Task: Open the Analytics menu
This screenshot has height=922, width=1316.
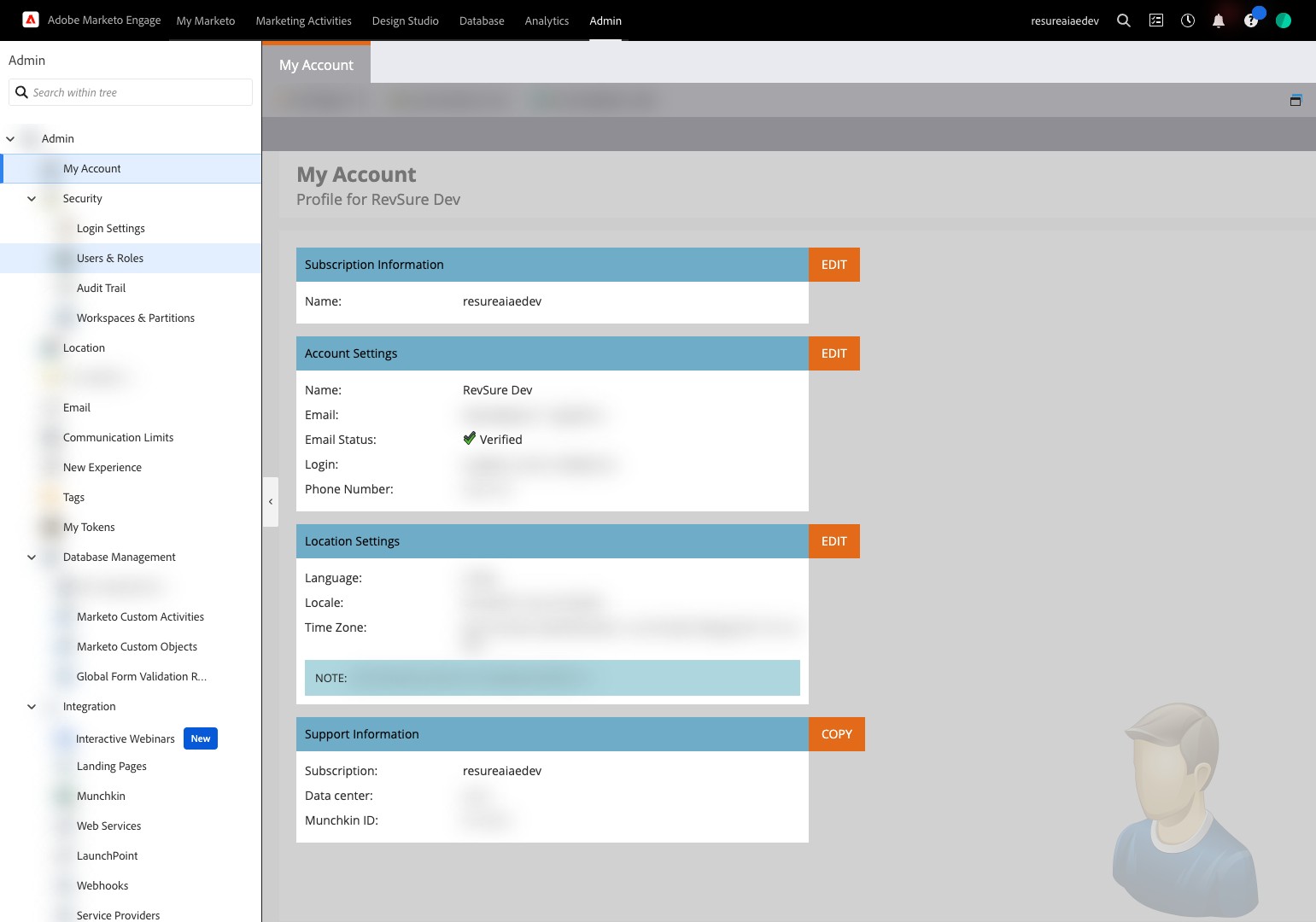Action: pyautogui.click(x=547, y=20)
